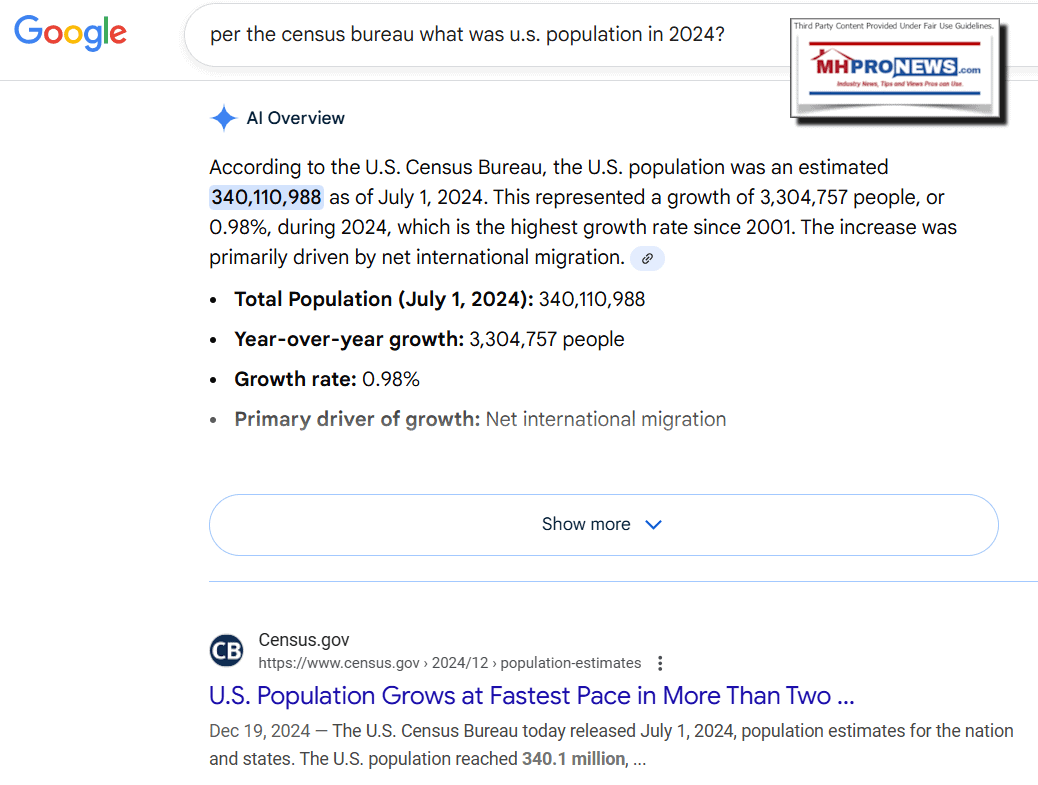
Task: Click the Growth rate 0.98% bullet
Action: point(327,379)
